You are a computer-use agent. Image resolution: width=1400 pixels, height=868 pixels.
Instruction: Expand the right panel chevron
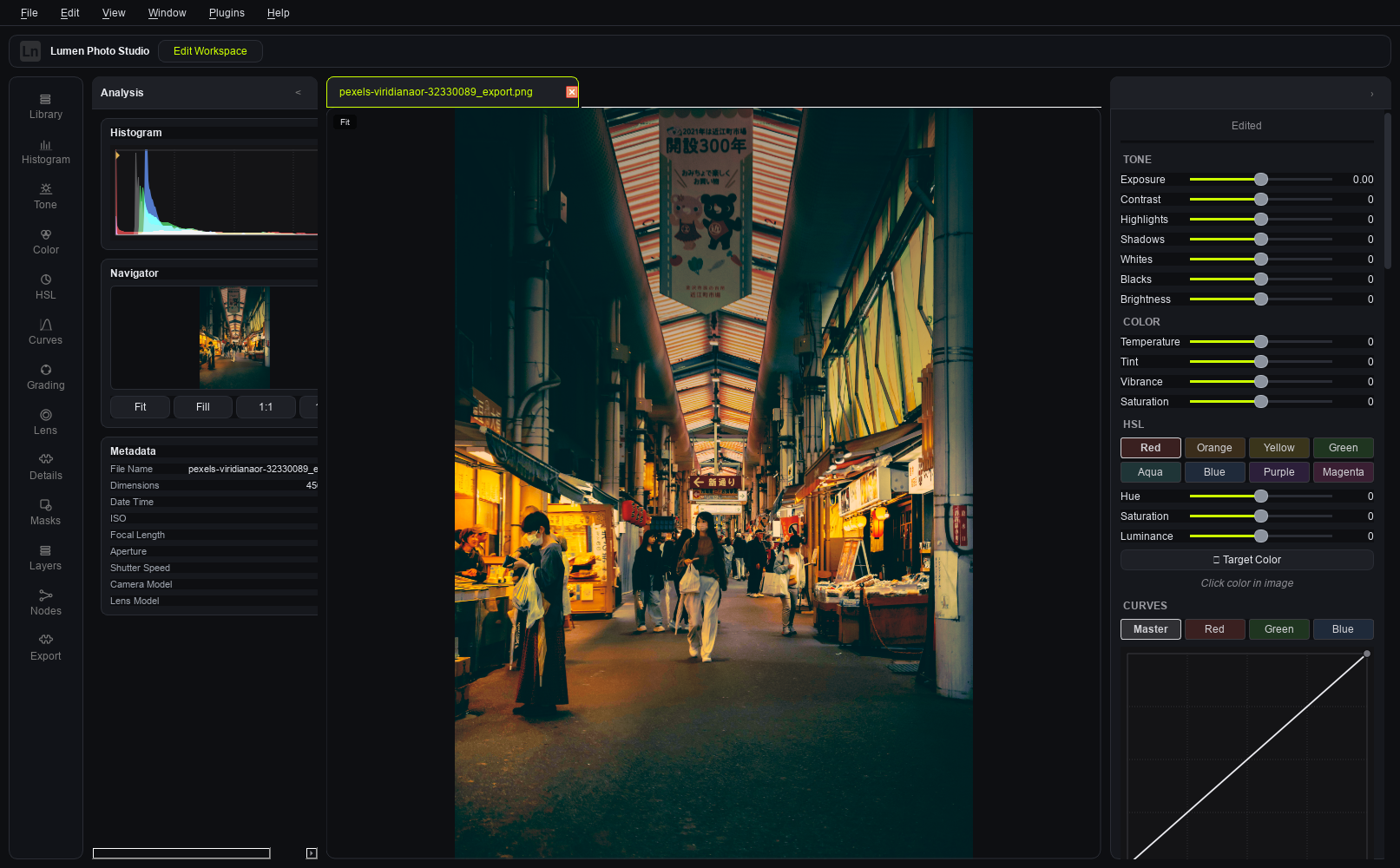click(x=1371, y=94)
